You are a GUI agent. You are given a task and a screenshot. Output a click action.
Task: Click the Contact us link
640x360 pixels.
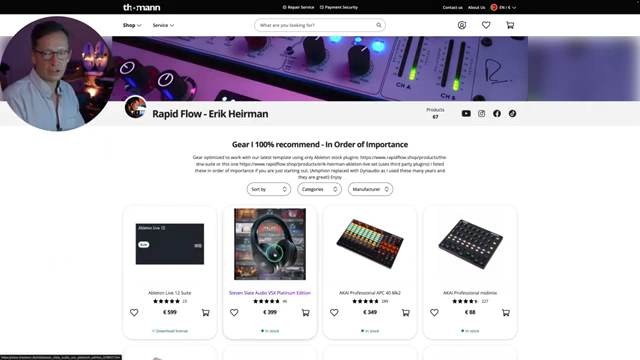tap(452, 7)
